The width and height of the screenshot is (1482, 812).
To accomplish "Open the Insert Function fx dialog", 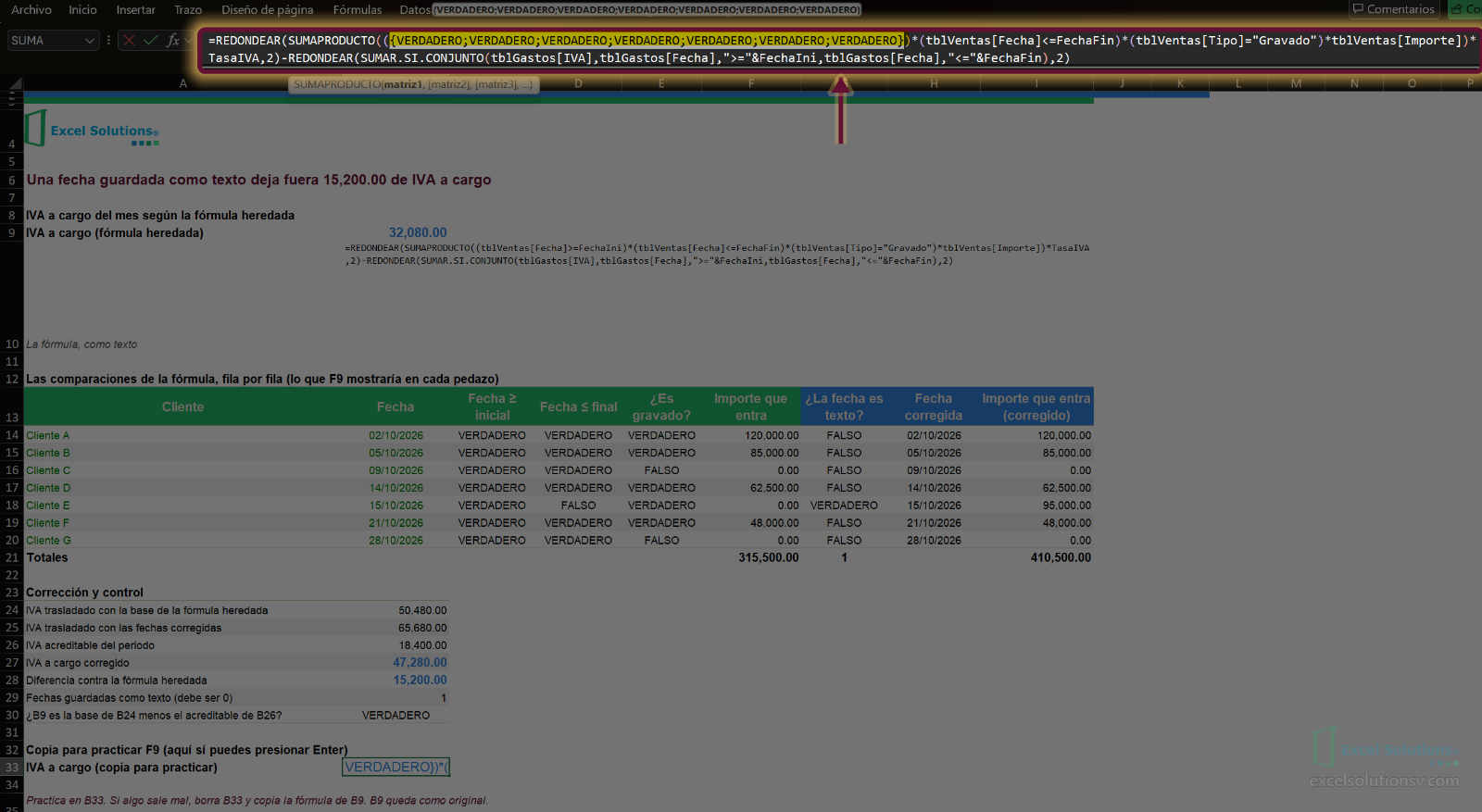I will click(173, 41).
